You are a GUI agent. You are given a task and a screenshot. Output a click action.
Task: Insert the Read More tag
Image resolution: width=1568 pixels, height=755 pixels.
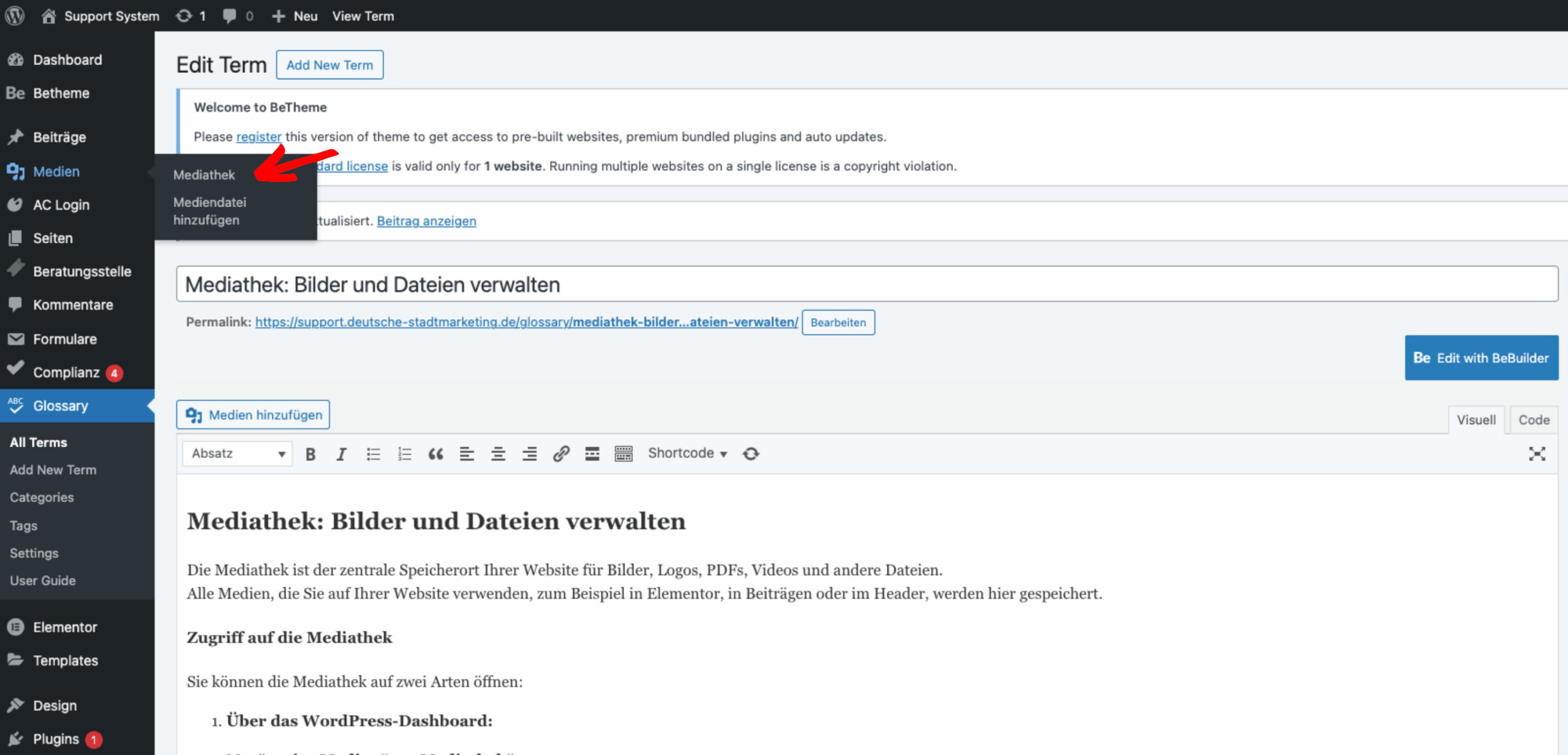(592, 454)
